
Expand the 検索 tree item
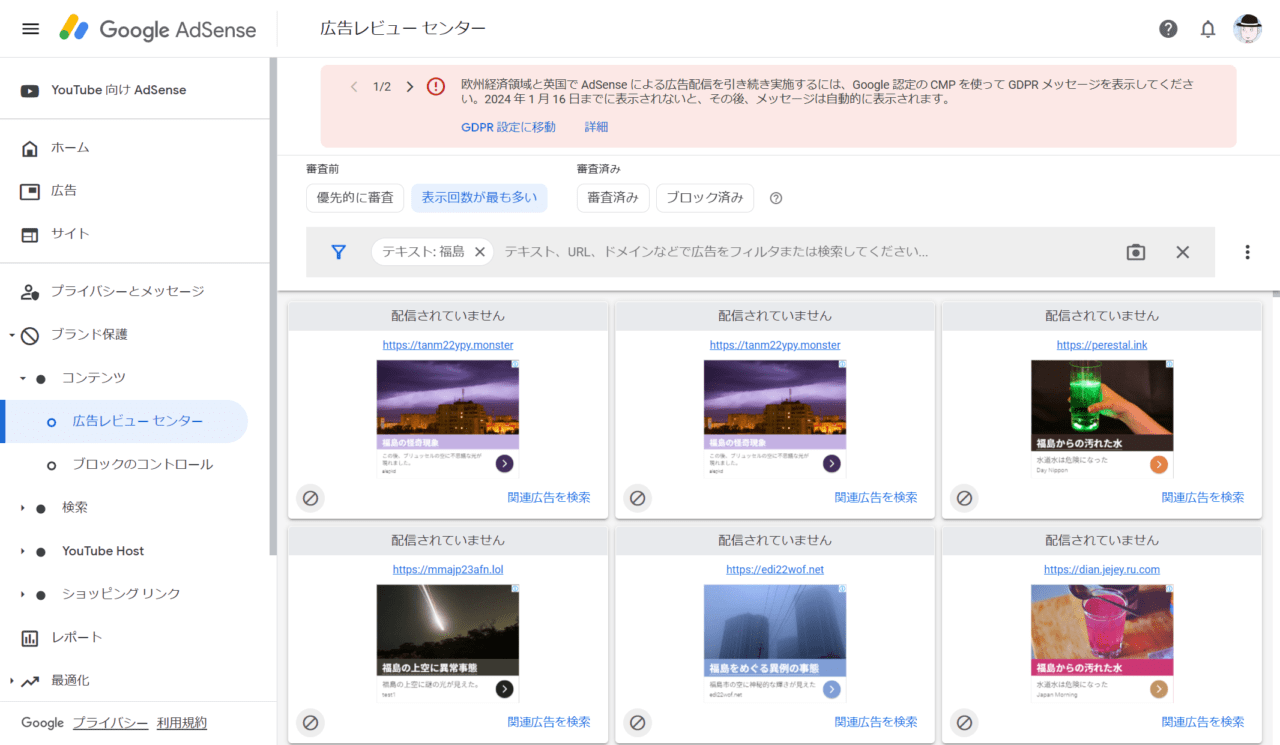[x=22, y=508]
